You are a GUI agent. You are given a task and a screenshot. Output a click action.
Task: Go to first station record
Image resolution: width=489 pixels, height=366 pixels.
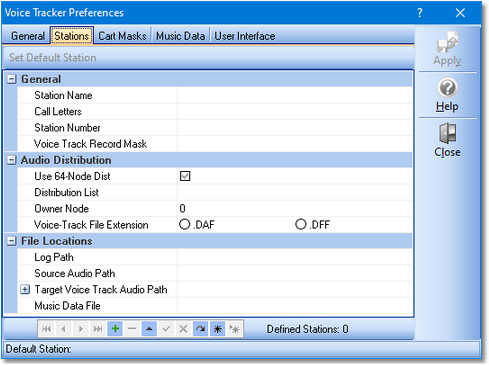(x=47, y=329)
